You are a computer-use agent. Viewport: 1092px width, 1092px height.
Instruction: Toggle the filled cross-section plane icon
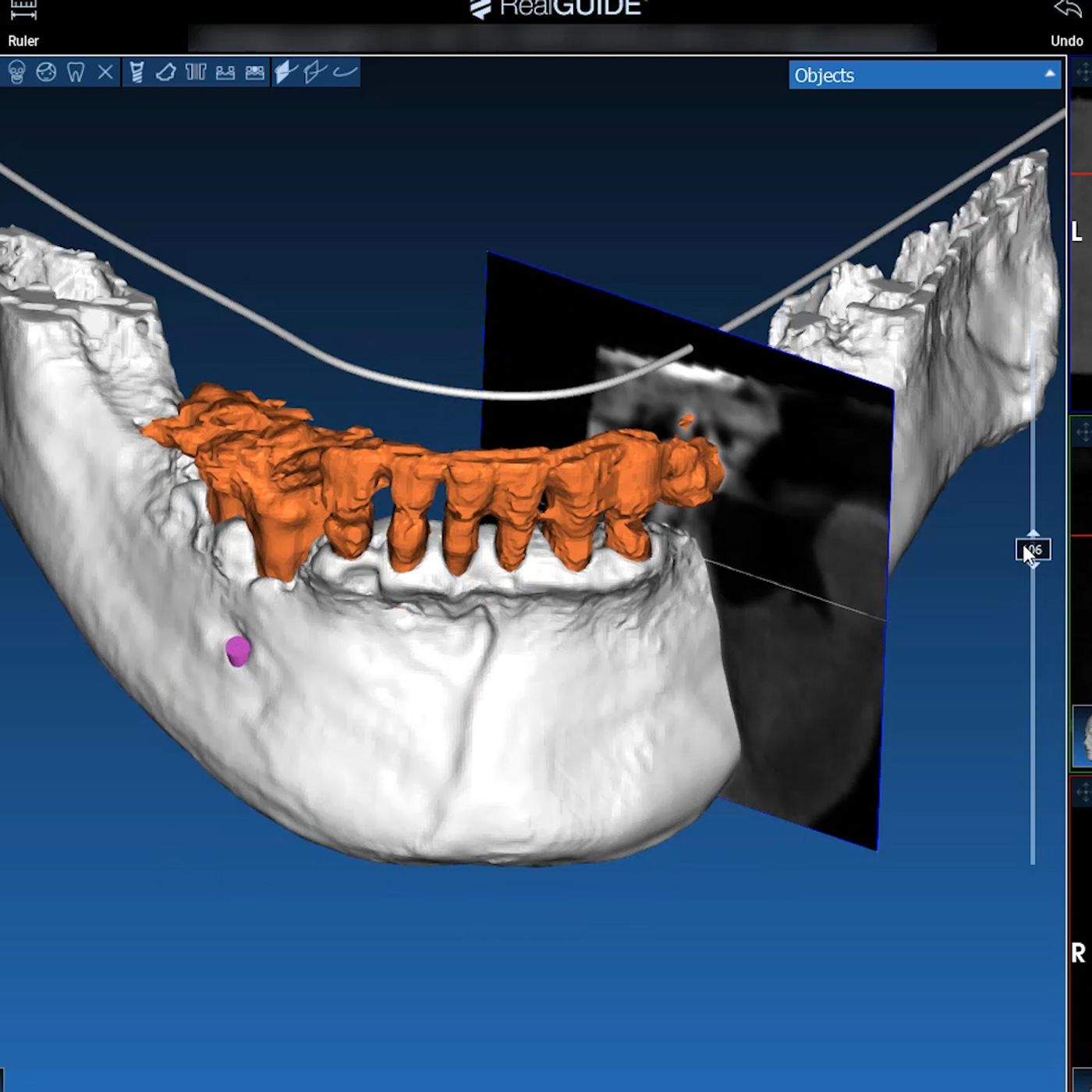point(286,73)
